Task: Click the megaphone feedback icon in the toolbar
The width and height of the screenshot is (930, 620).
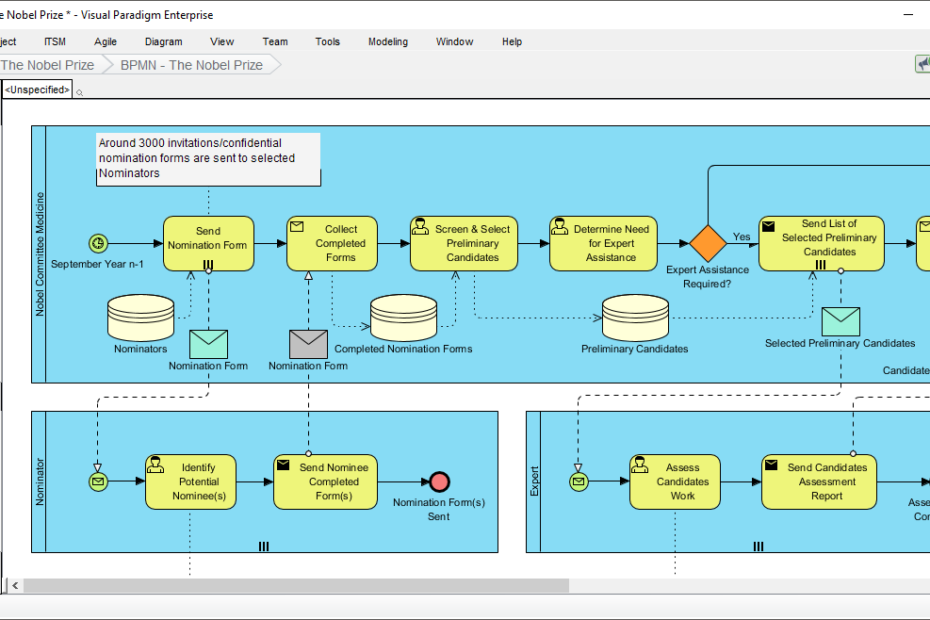Action: (x=922, y=63)
